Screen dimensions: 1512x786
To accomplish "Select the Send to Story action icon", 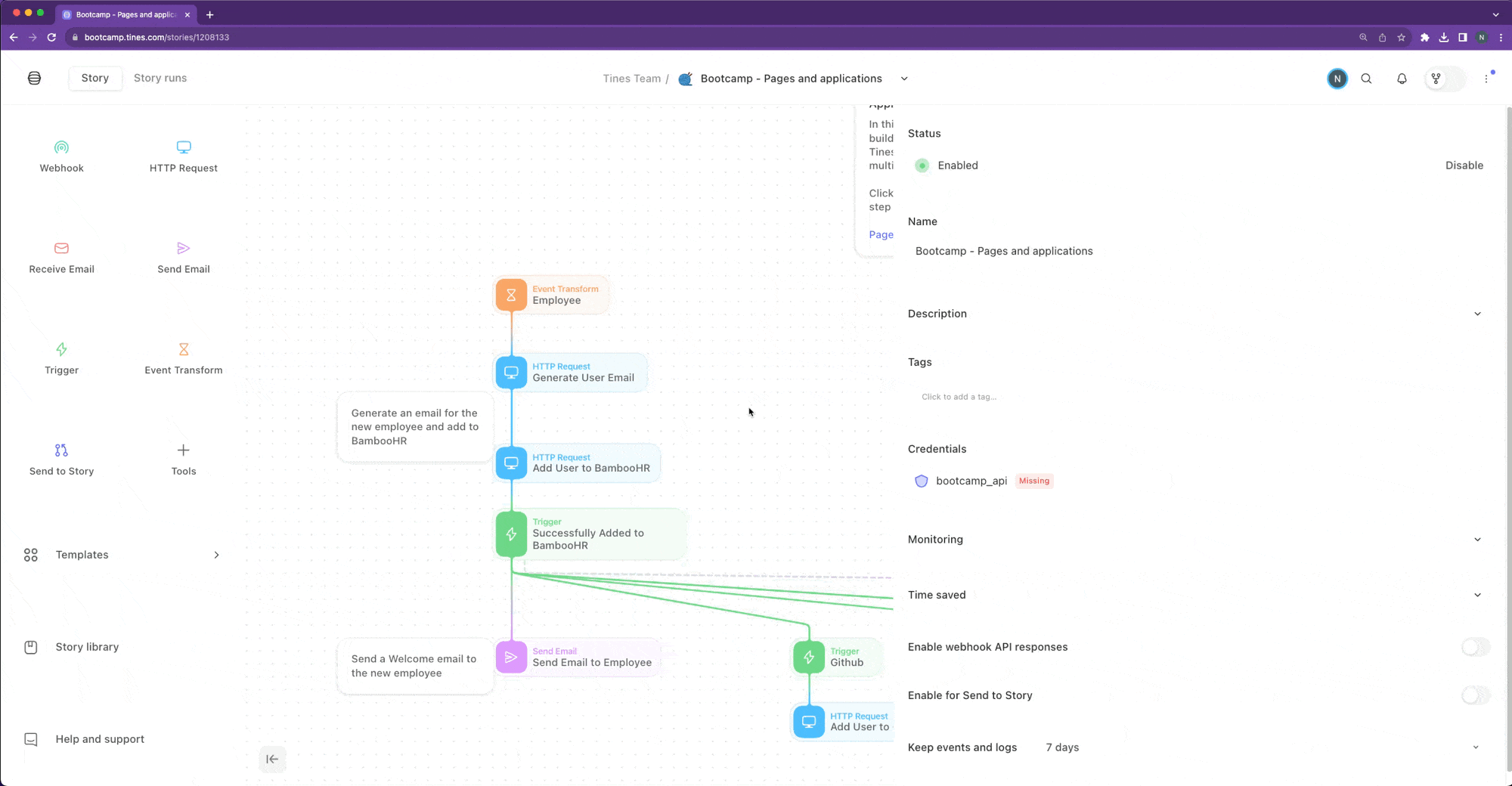I will click(61, 450).
